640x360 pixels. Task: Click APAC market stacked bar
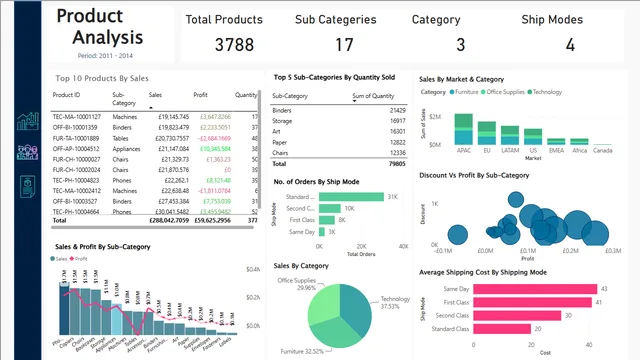463,129
